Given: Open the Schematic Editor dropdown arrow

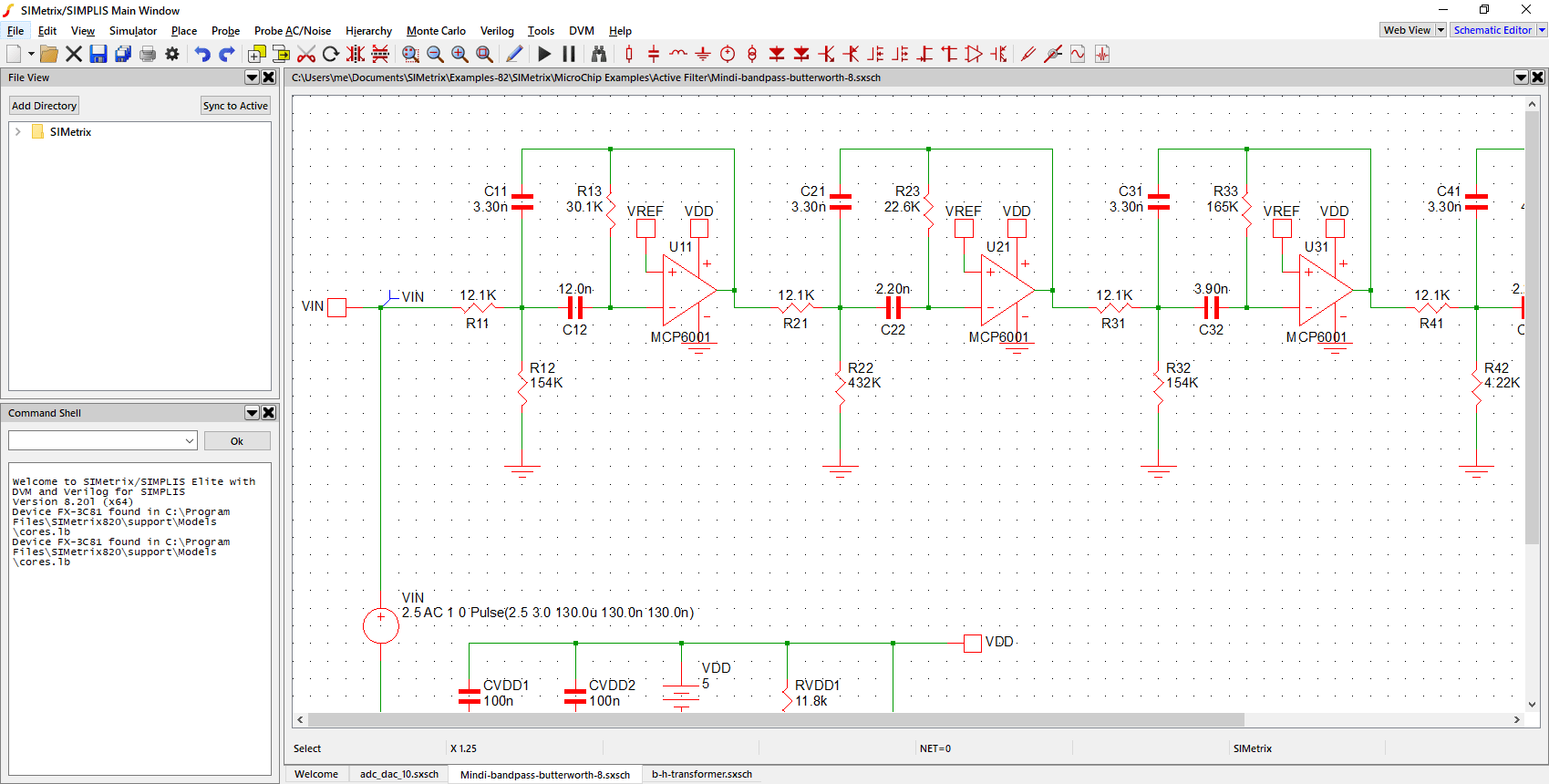Looking at the screenshot, I should tap(1542, 30).
